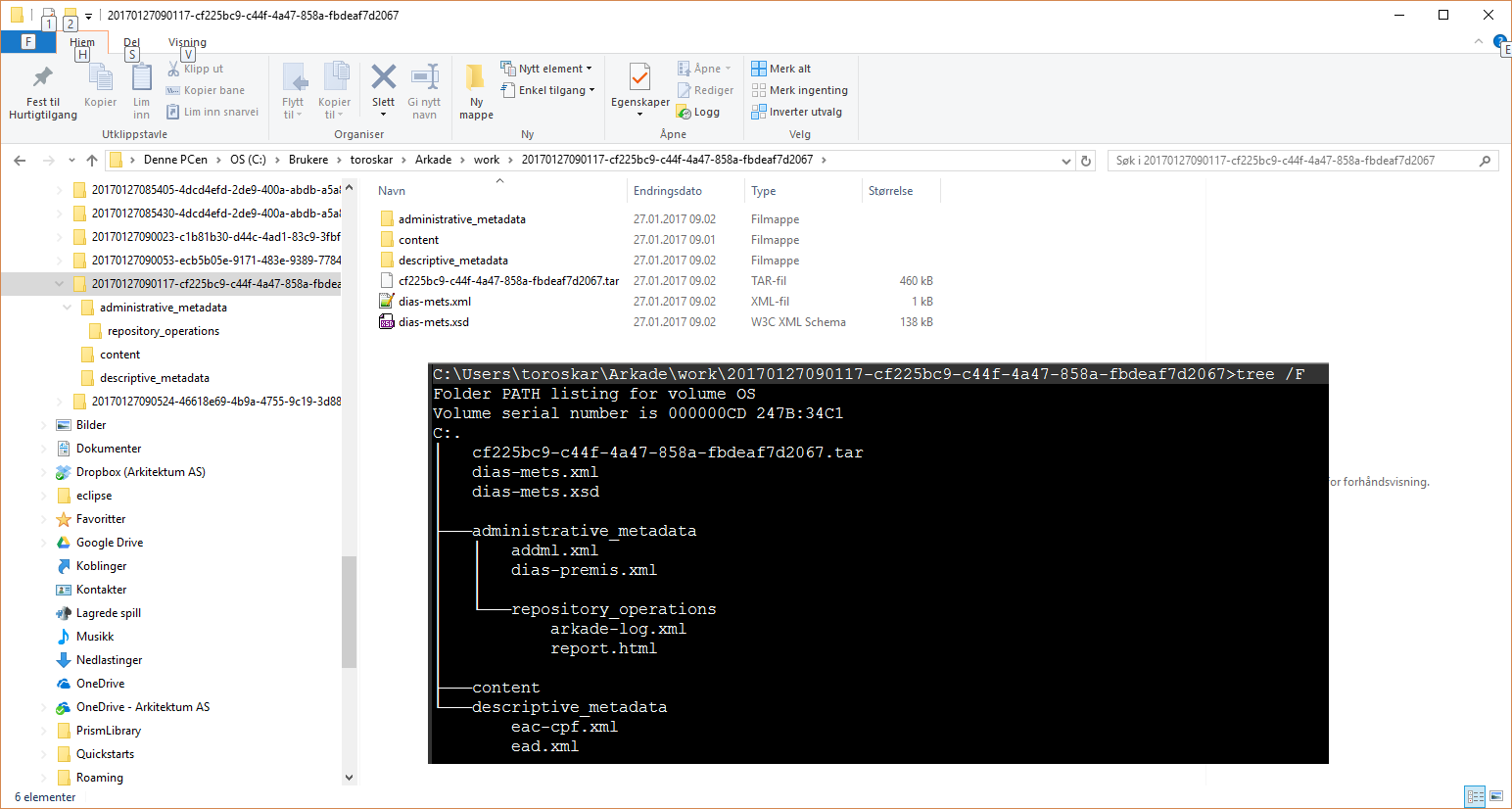Switch to large icons view in status bar
The width and height of the screenshot is (1512, 809).
click(1496, 797)
